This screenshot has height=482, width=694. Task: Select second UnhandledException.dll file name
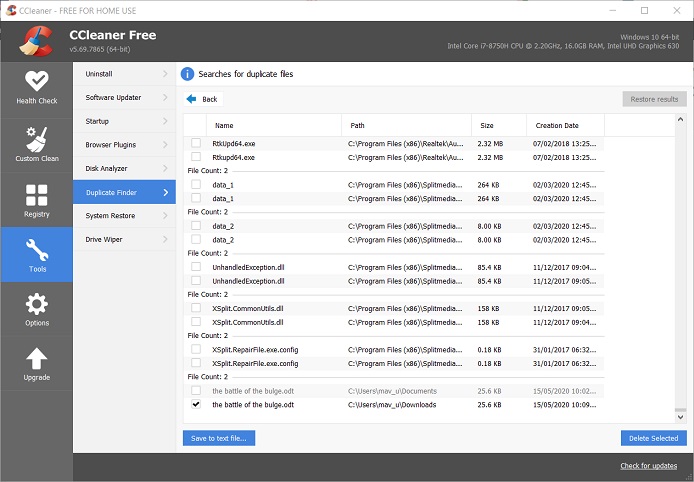coord(248,281)
